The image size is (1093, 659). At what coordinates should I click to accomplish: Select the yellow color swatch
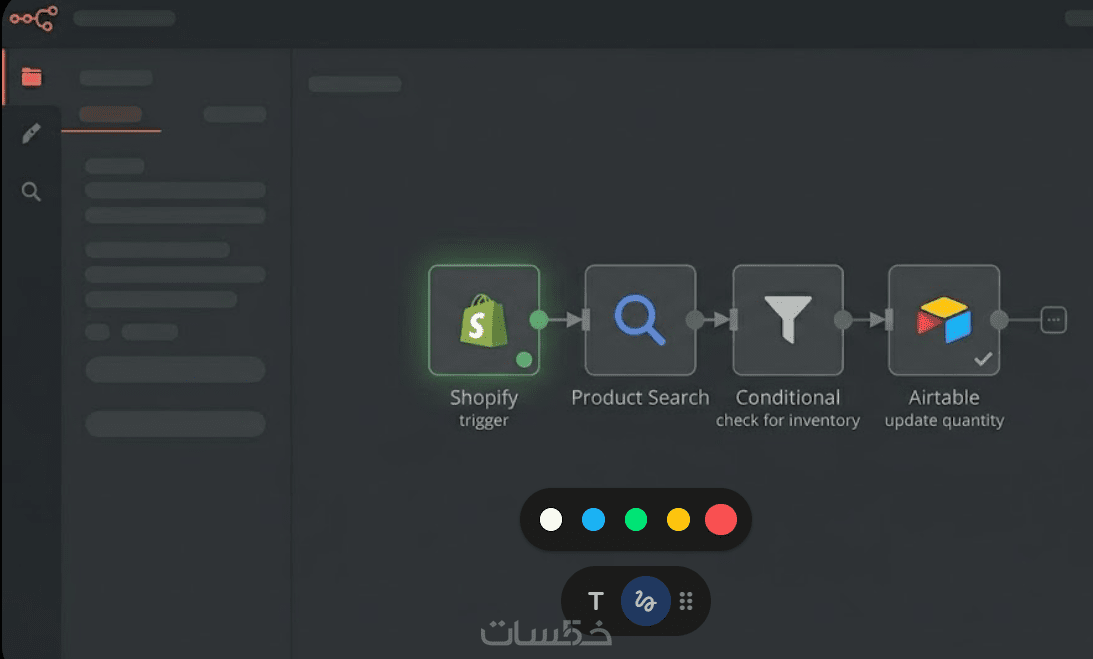pos(679,520)
